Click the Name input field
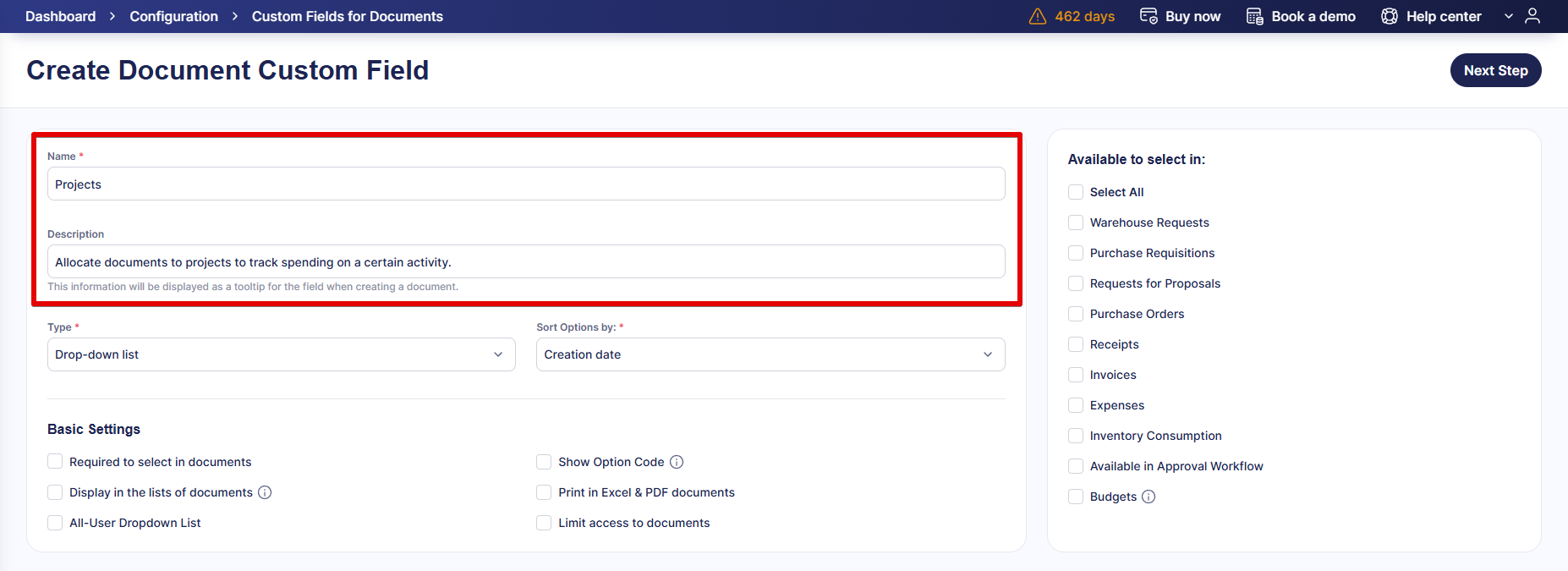1568x571 pixels. click(526, 184)
